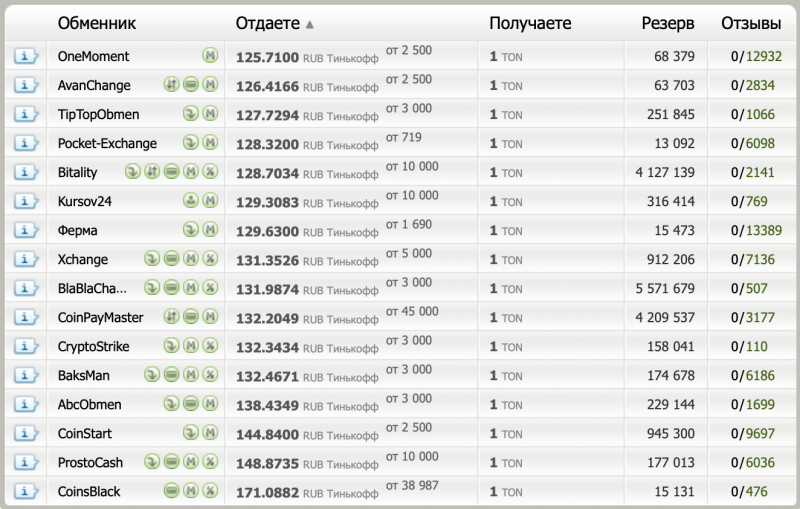Screen dimensions: 800x509
Task: Sort by Получаете column header
Action: pos(530,23)
